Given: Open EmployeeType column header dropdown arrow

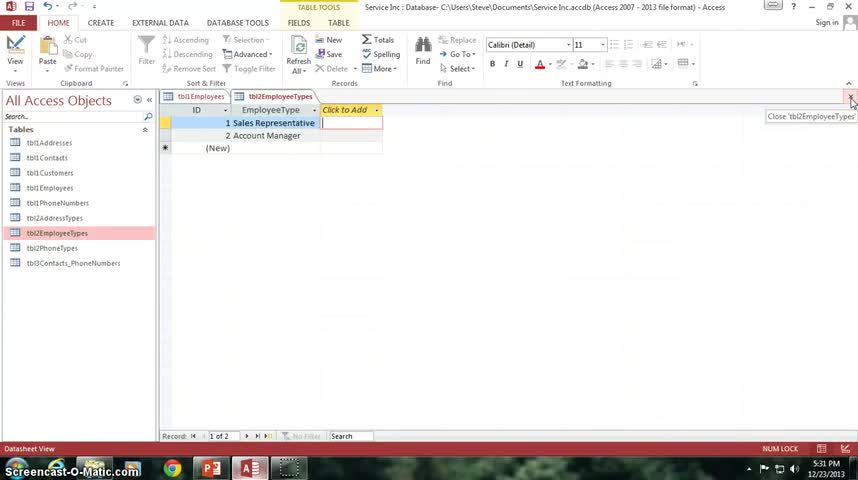Looking at the screenshot, I should click(314, 110).
